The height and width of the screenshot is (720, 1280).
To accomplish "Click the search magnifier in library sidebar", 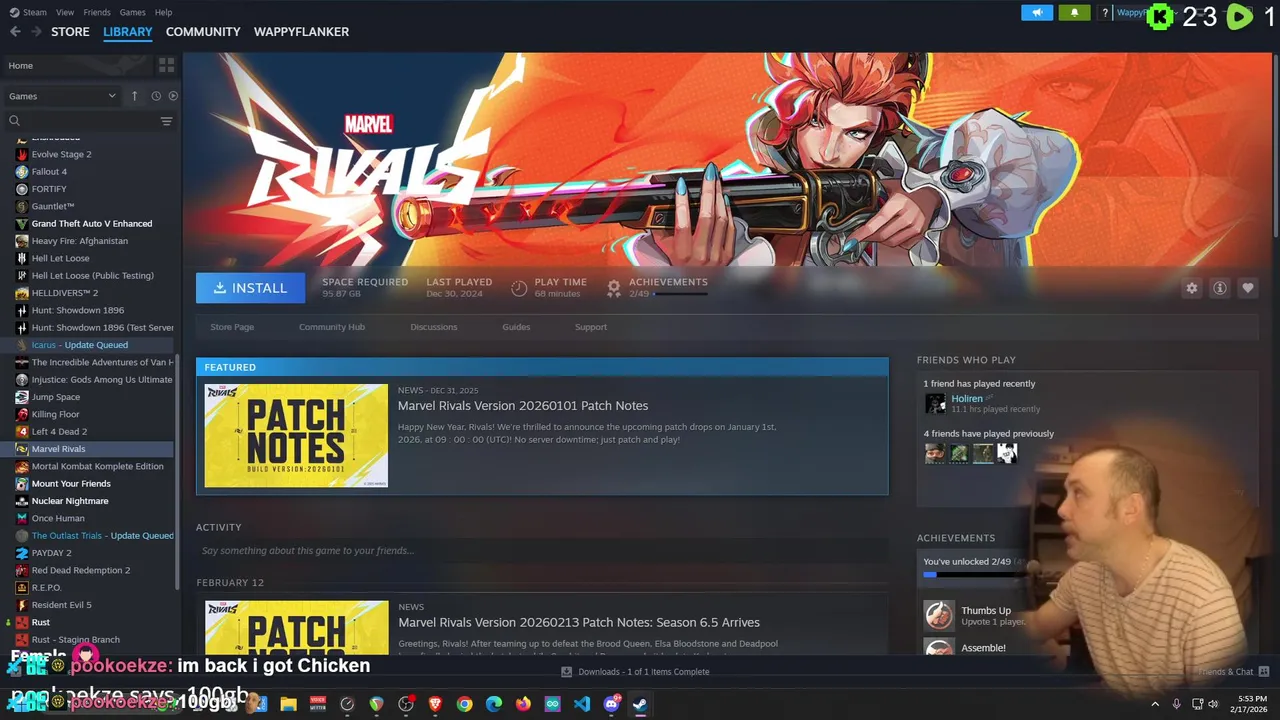I will (14, 121).
